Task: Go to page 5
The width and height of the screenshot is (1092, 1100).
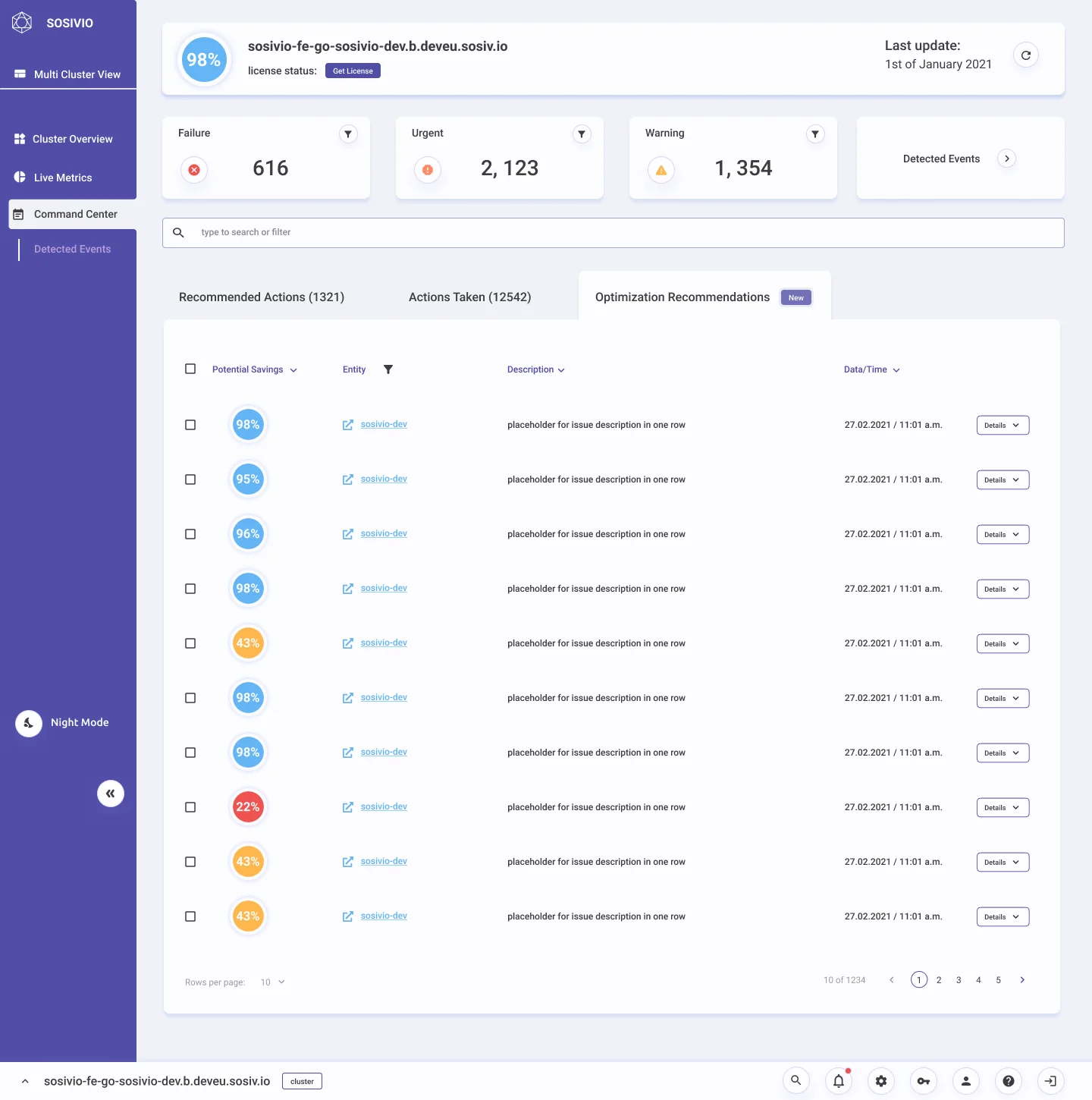Action: [999, 980]
